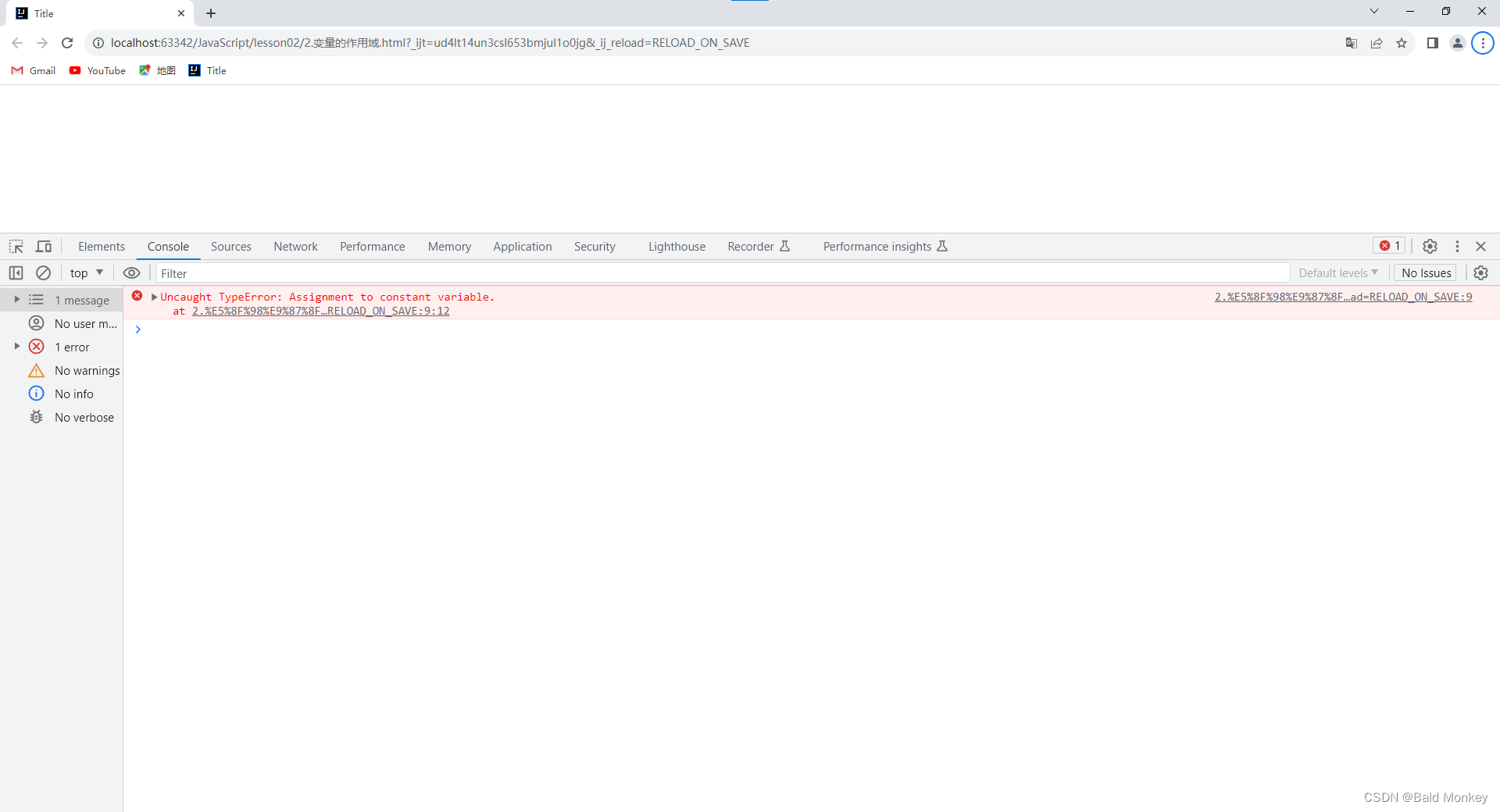Screen dimensions: 1500x812
Task: Open the 地图 maps bookmark
Action: point(157,70)
